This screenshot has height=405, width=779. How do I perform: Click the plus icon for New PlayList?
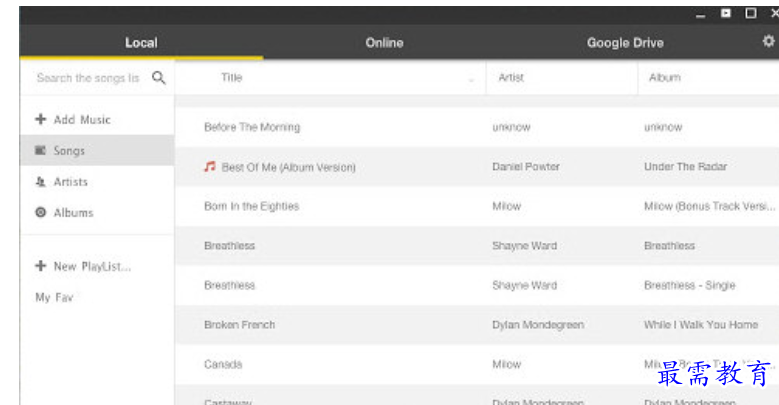coord(41,266)
